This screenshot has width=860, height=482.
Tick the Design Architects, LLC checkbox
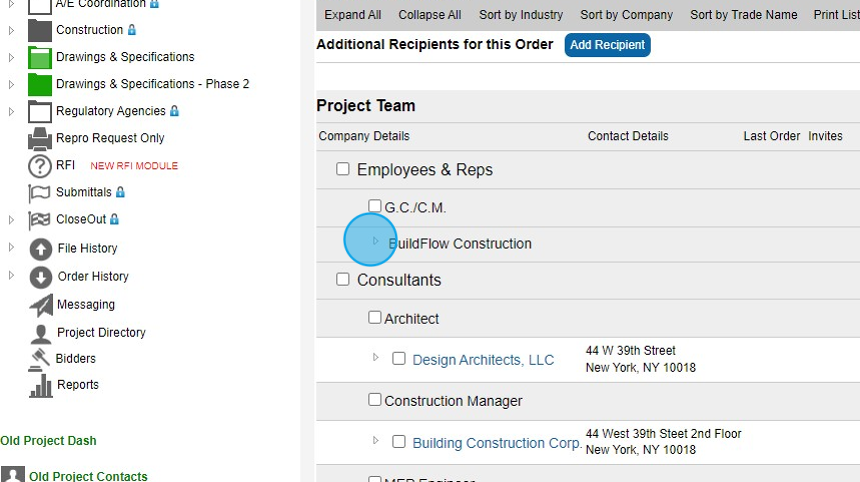coord(399,358)
